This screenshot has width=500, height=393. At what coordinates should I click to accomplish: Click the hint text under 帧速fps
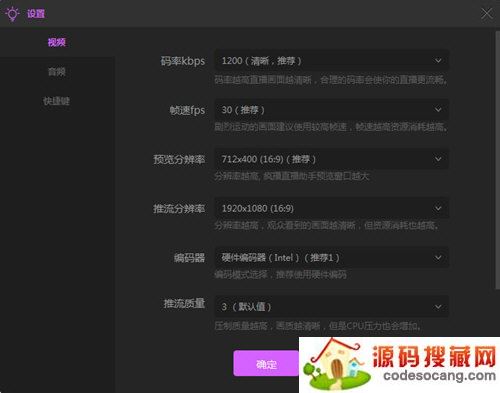[x=331, y=127]
